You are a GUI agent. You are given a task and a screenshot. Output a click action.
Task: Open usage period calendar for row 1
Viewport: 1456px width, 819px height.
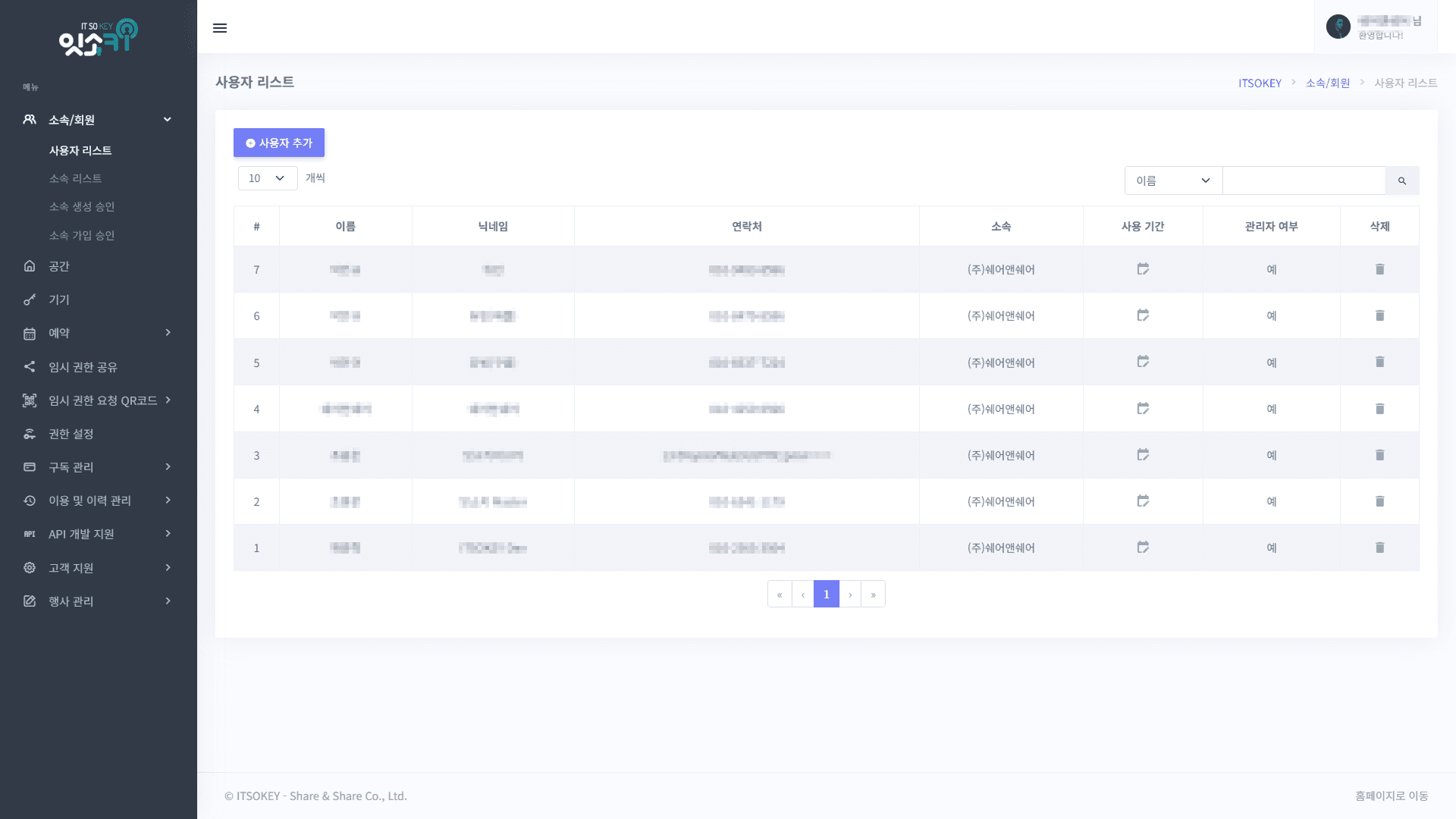click(x=1143, y=548)
